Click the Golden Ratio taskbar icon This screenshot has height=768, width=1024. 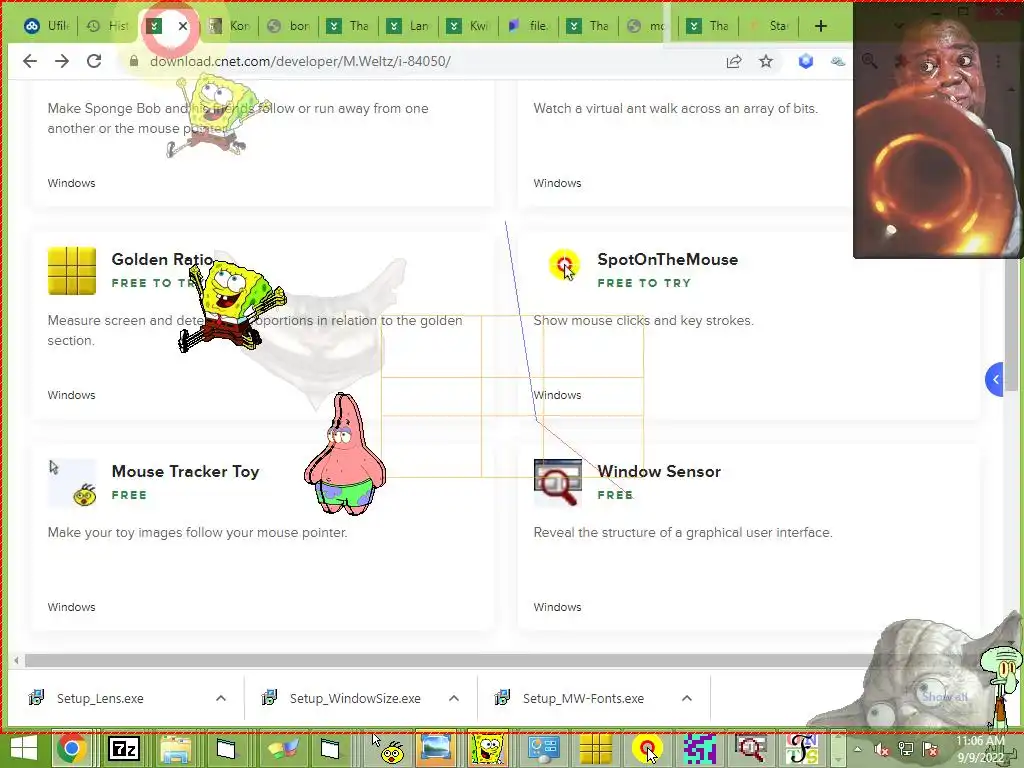pyautogui.click(x=596, y=749)
